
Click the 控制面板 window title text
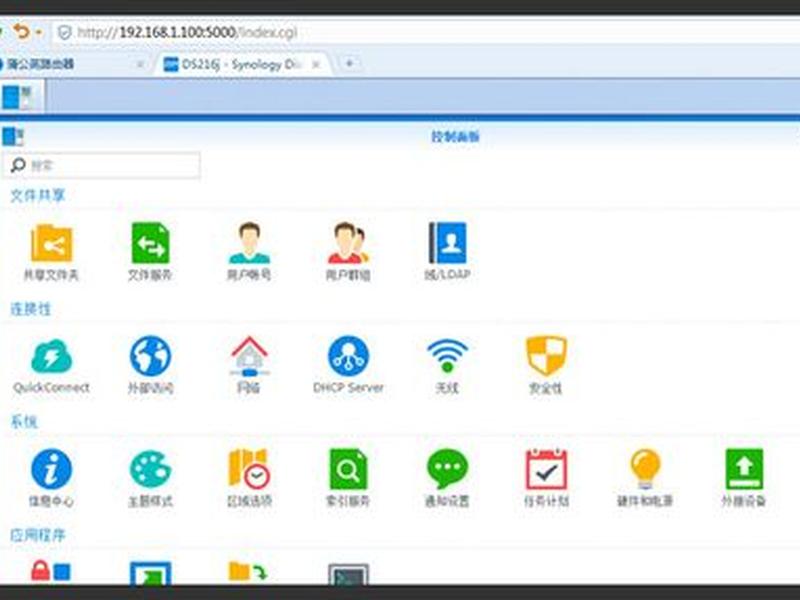click(x=455, y=137)
